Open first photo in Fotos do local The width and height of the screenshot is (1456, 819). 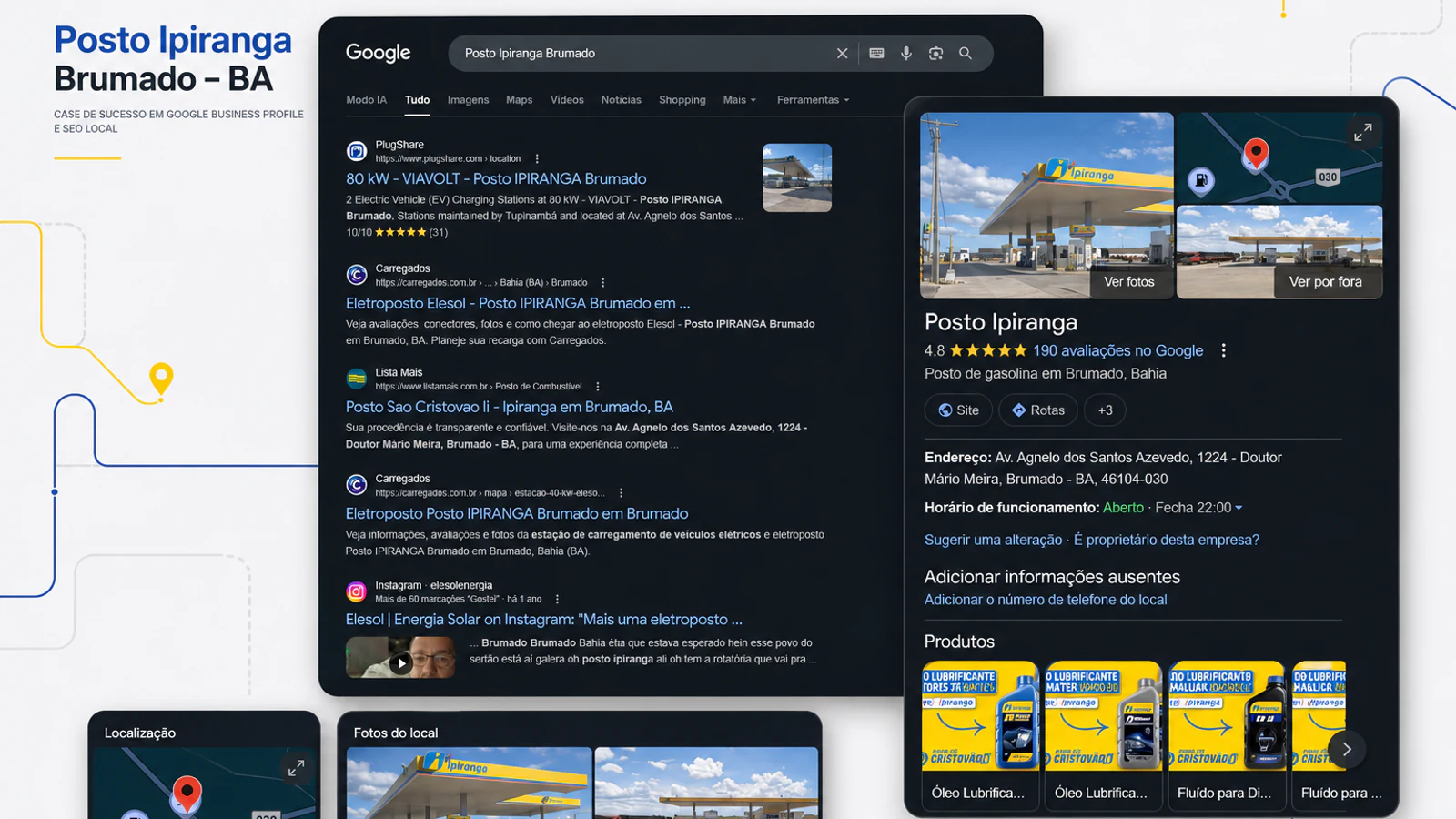(469, 783)
